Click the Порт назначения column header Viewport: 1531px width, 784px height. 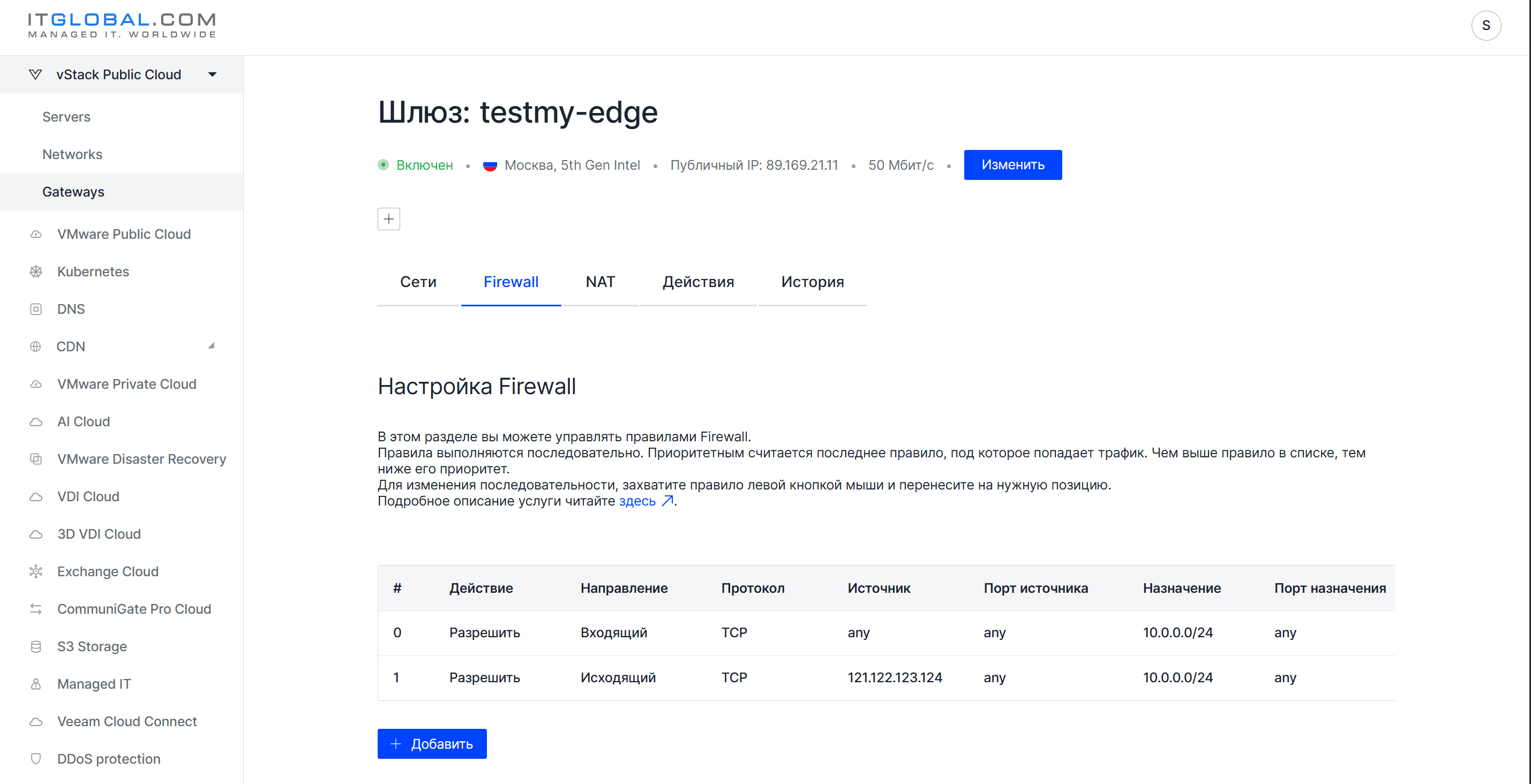click(x=1330, y=589)
